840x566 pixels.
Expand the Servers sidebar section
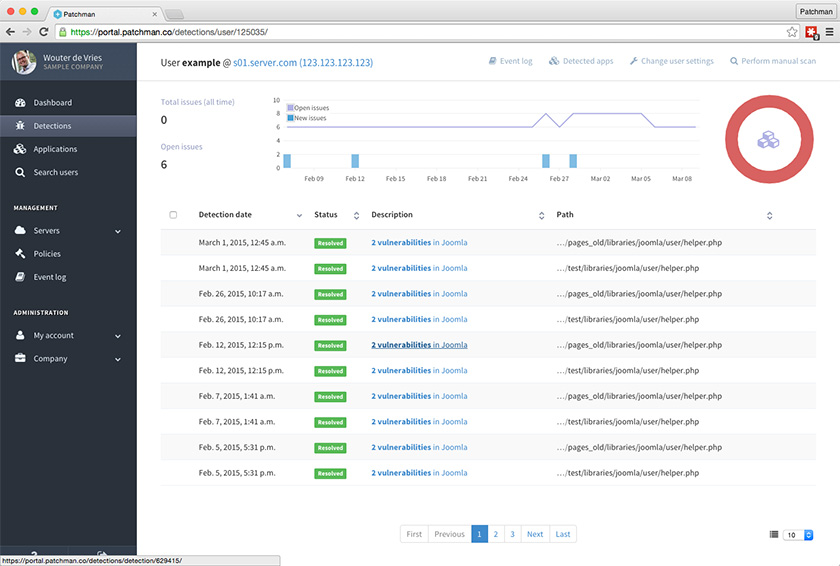point(117,231)
